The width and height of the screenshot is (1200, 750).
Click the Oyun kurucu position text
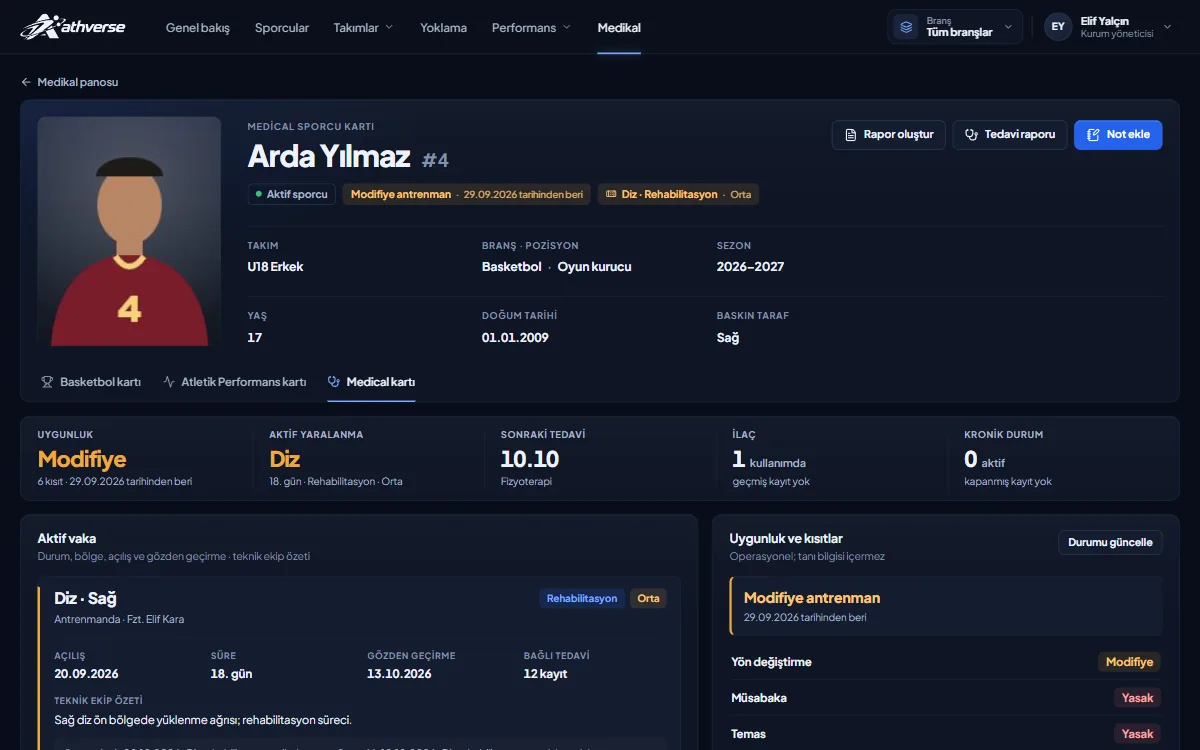click(x=594, y=267)
